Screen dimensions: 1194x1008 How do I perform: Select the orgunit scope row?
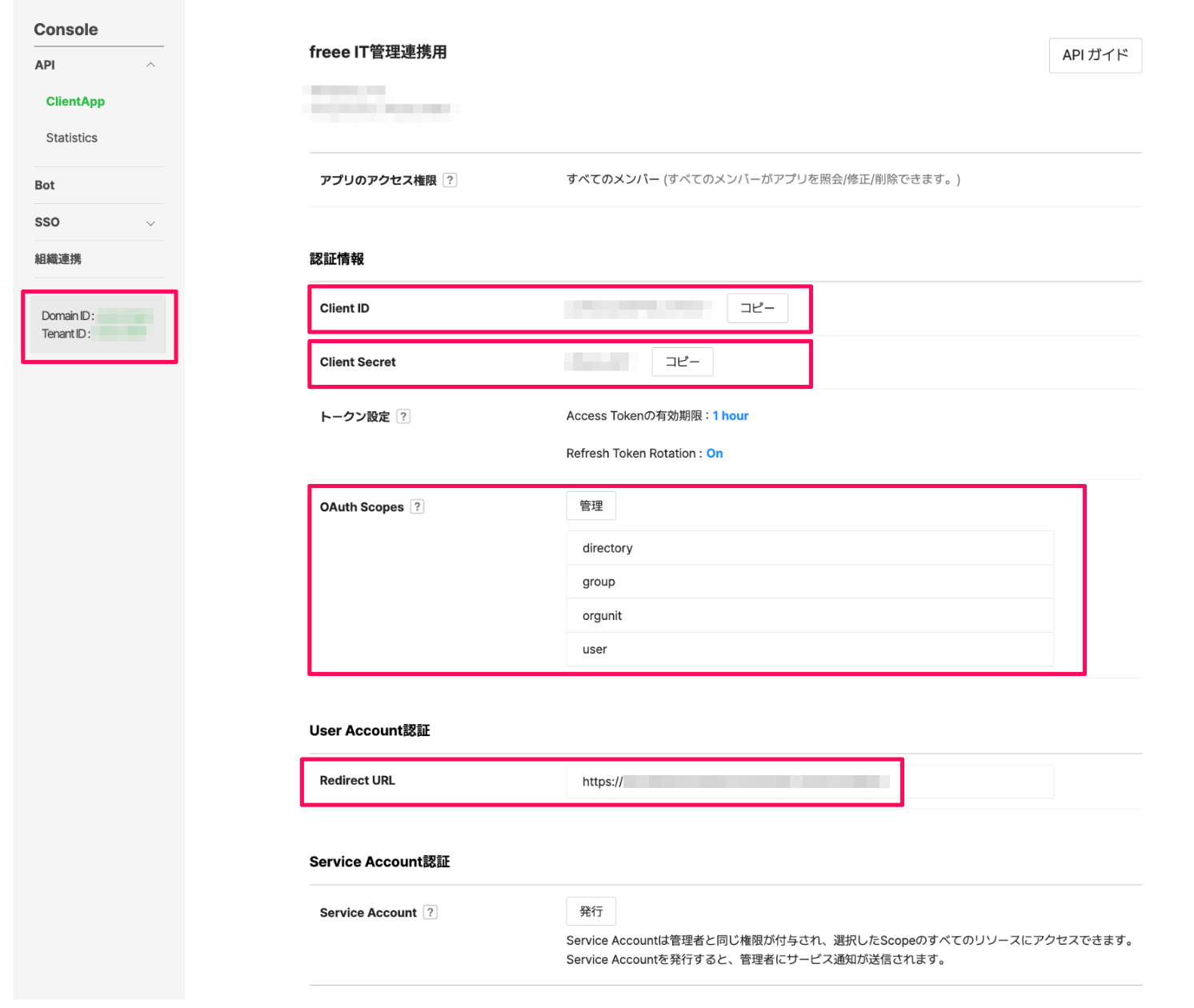[810, 615]
